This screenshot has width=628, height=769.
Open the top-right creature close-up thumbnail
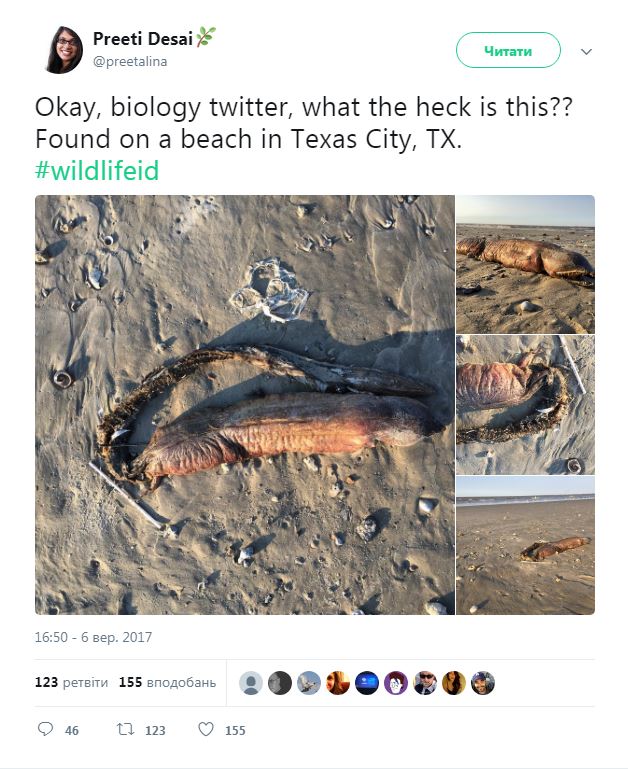click(x=525, y=264)
